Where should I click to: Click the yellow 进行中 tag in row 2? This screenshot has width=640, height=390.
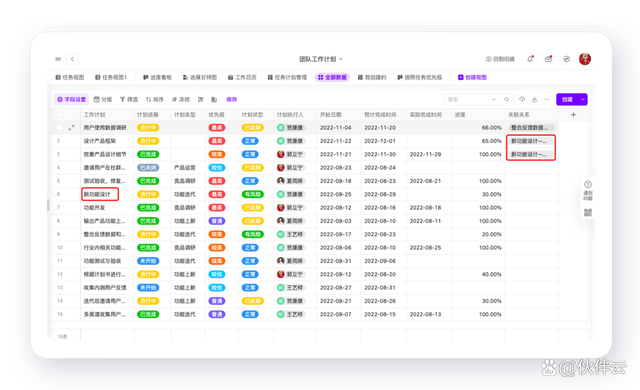(148, 141)
